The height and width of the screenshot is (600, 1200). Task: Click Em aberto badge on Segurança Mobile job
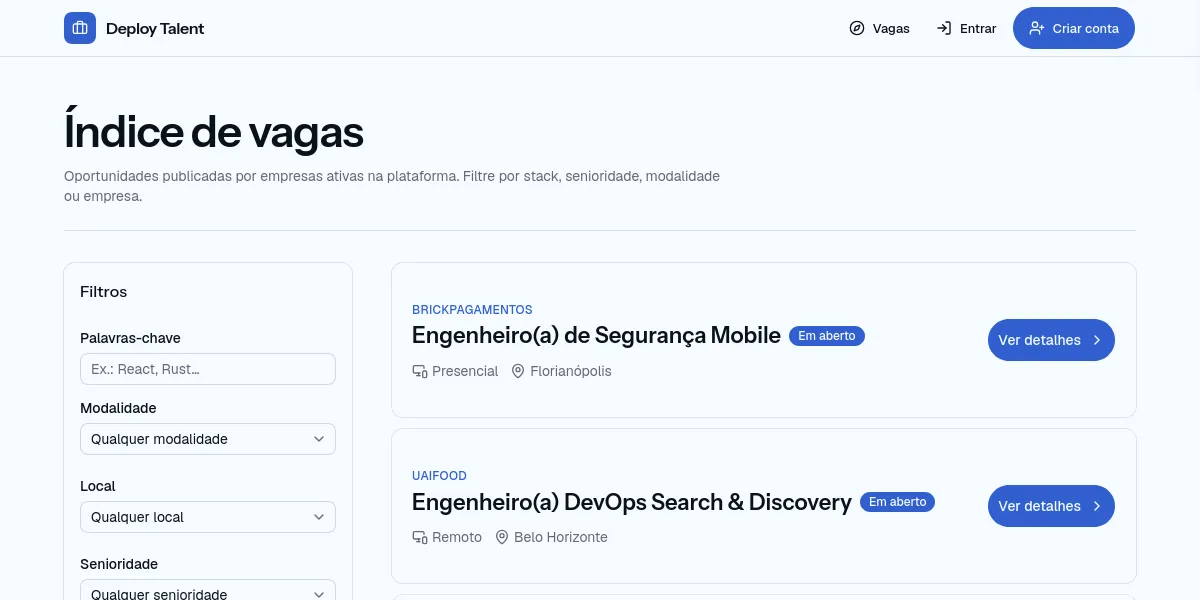coord(827,336)
